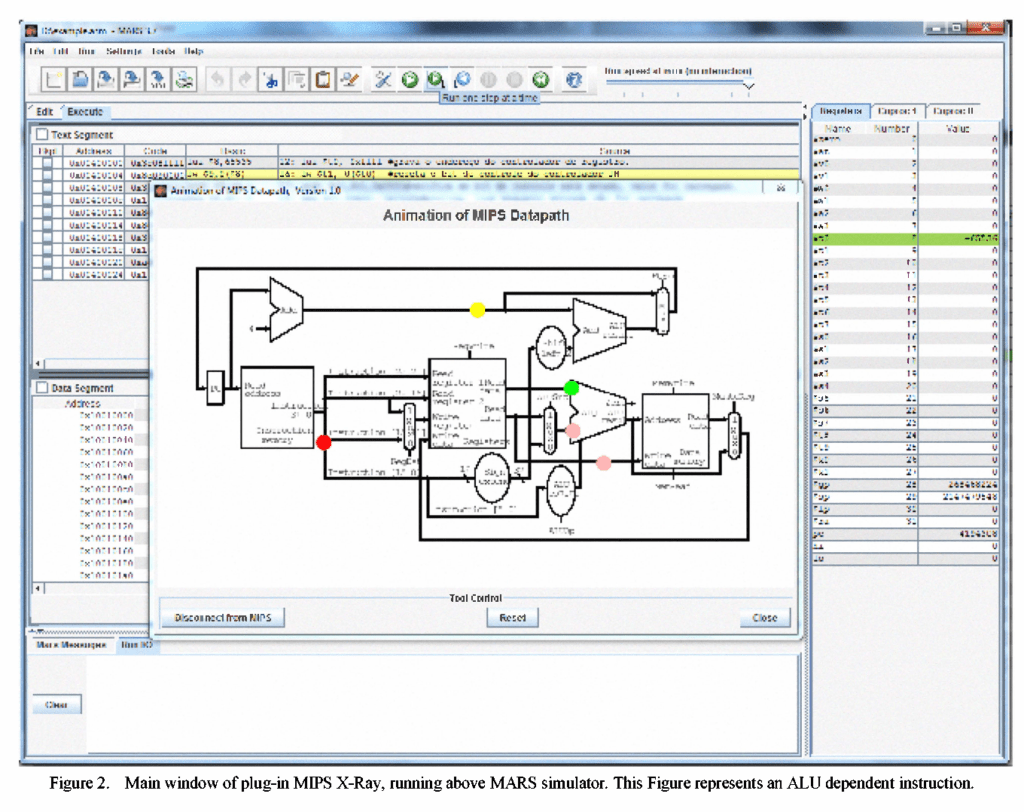
Task: Switch to the Edit tab
Action: [x=44, y=112]
